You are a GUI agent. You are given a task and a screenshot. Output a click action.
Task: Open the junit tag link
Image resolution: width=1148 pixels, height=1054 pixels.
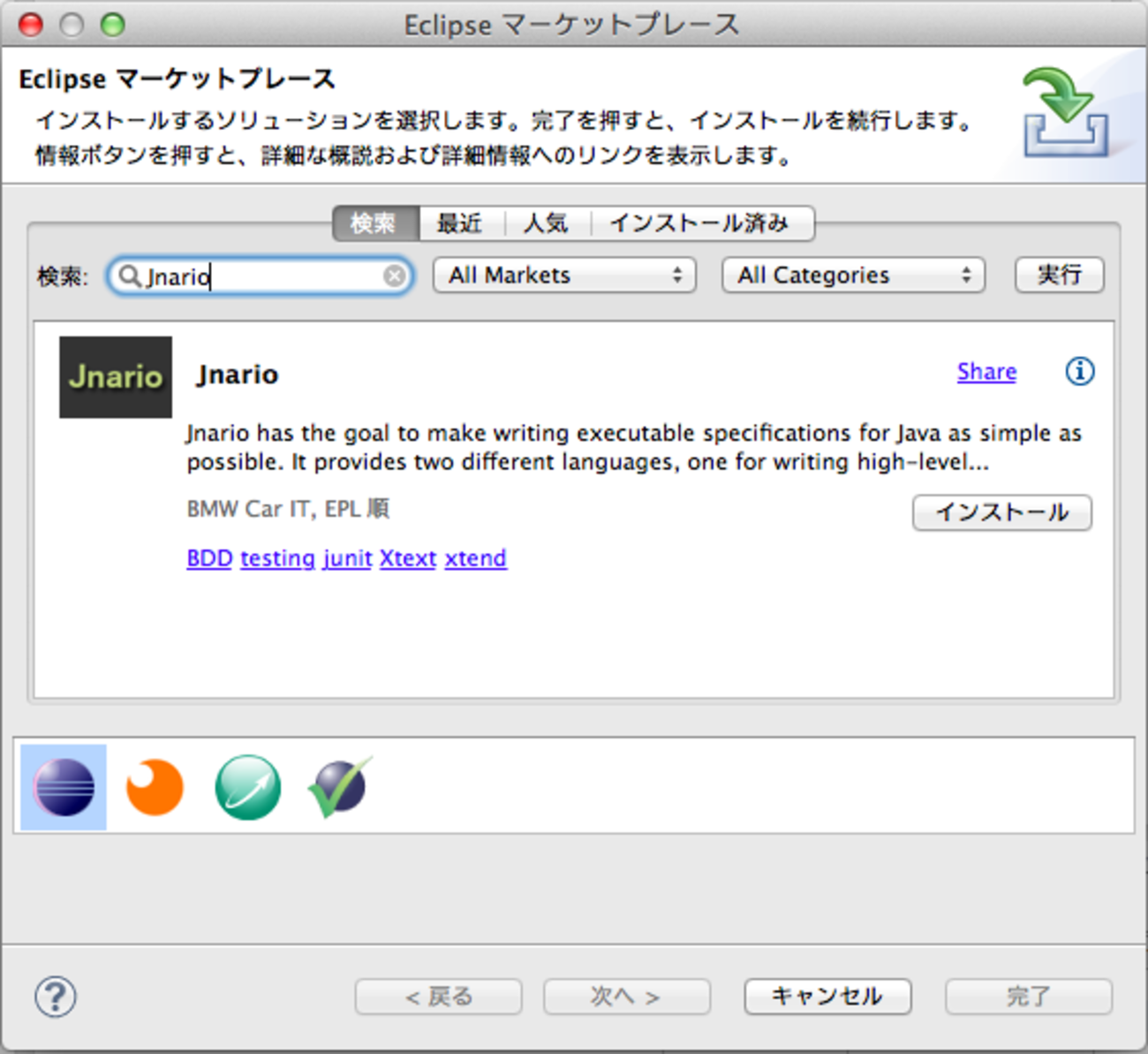pos(347,558)
